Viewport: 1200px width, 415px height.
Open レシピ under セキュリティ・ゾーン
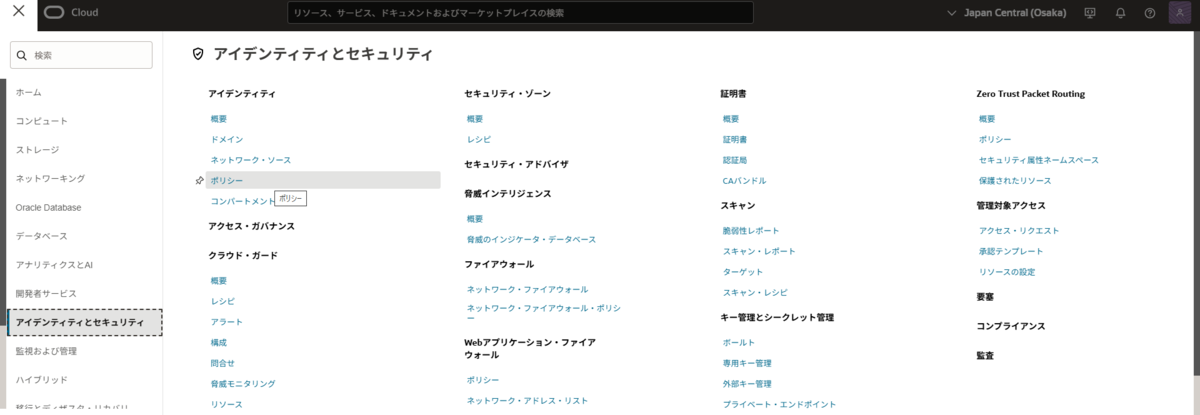coord(479,139)
